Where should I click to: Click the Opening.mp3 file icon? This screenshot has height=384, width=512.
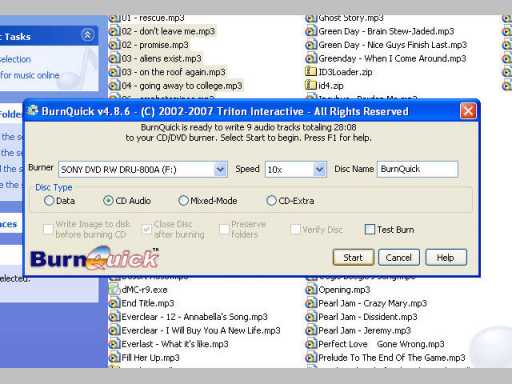tap(311, 290)
